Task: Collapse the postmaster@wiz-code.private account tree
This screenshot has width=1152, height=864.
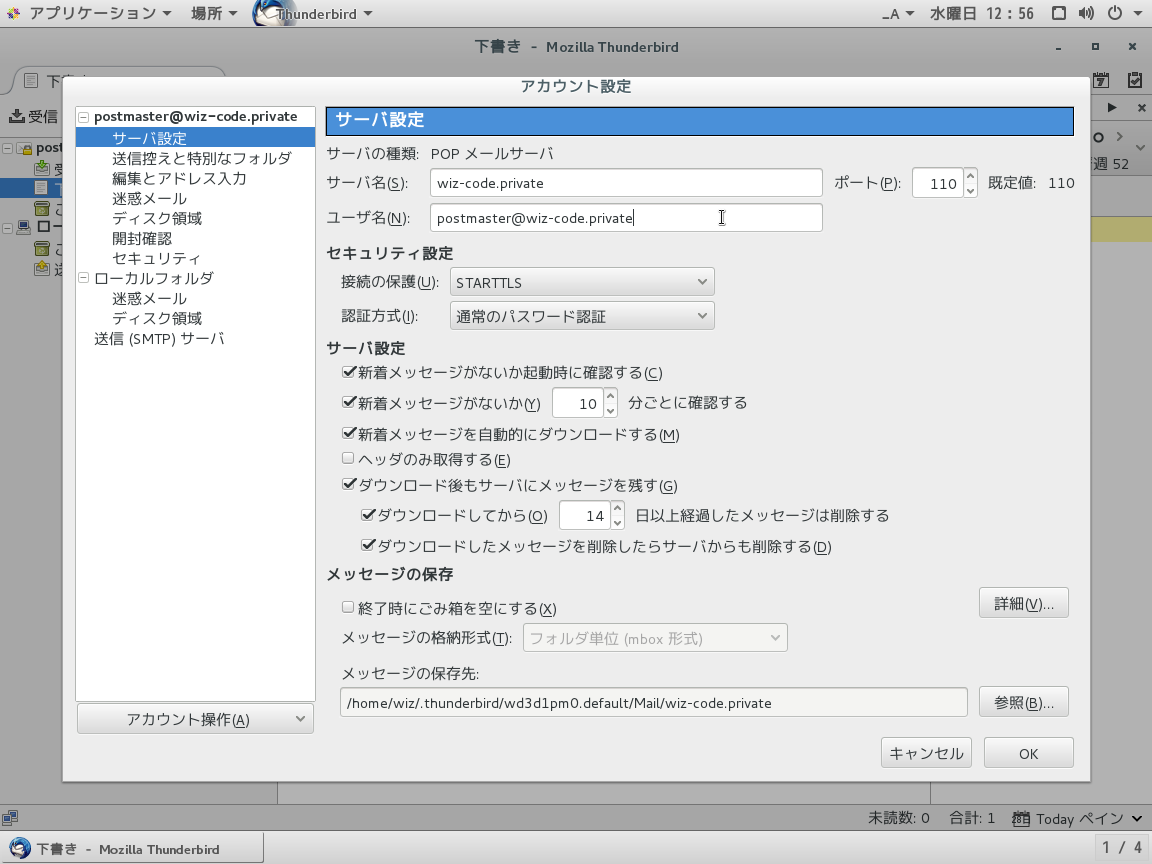Action: [84, 117]
